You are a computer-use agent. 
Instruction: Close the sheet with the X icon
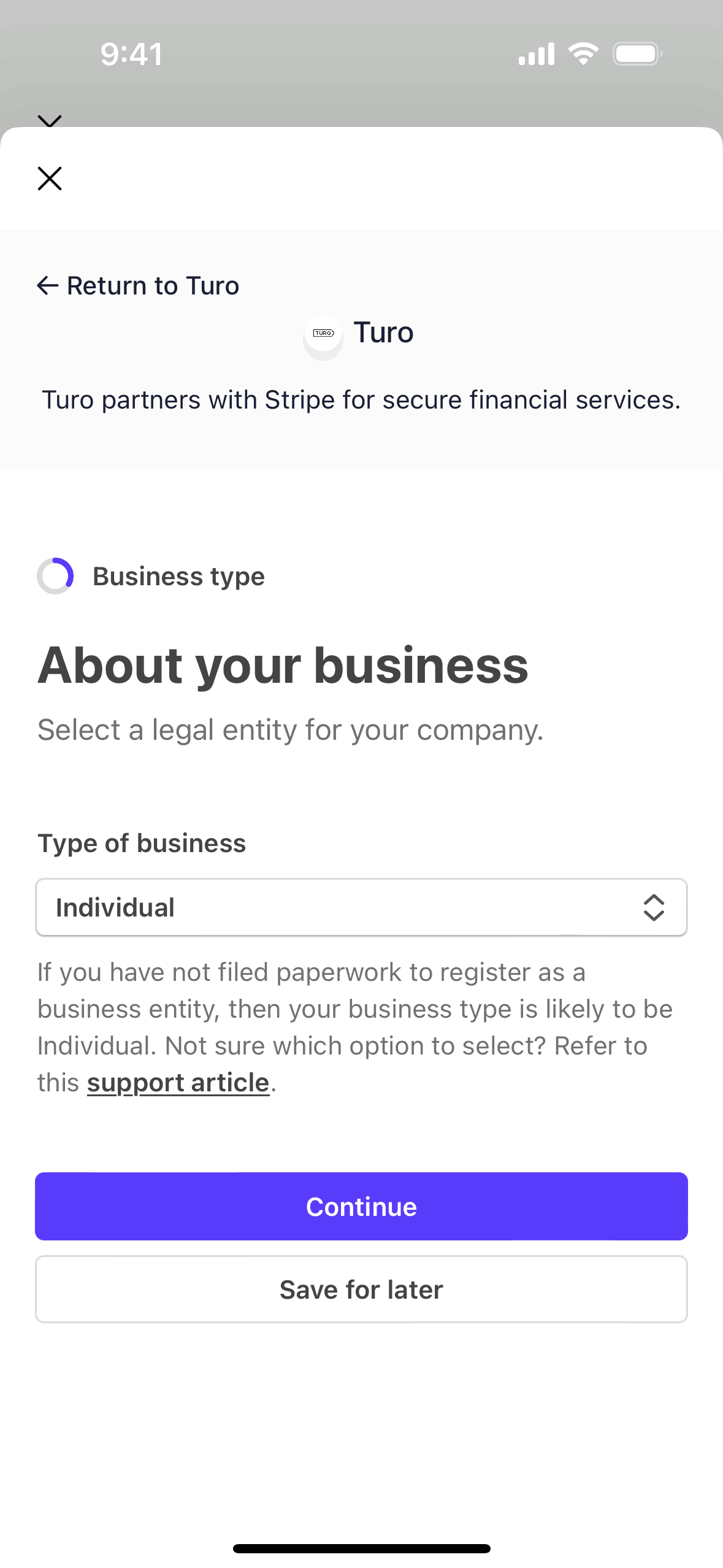point(50,179)
